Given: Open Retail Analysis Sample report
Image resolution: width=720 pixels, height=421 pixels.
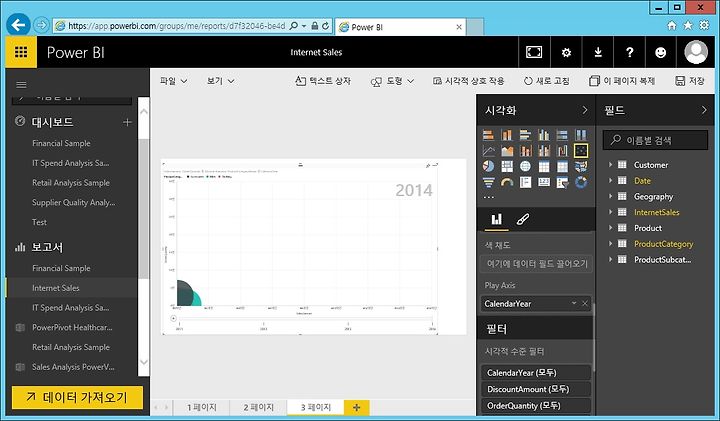Looking at the screenshot, I should [71, 347].
